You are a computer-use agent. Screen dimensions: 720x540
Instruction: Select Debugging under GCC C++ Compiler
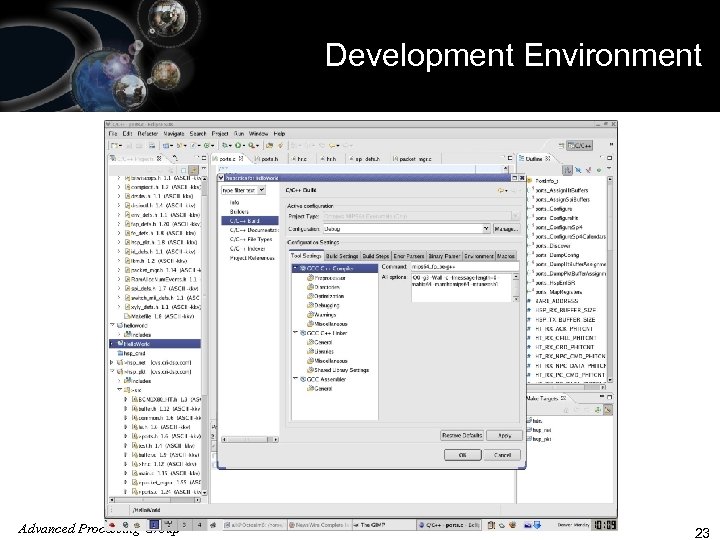[x=323, y=305]
